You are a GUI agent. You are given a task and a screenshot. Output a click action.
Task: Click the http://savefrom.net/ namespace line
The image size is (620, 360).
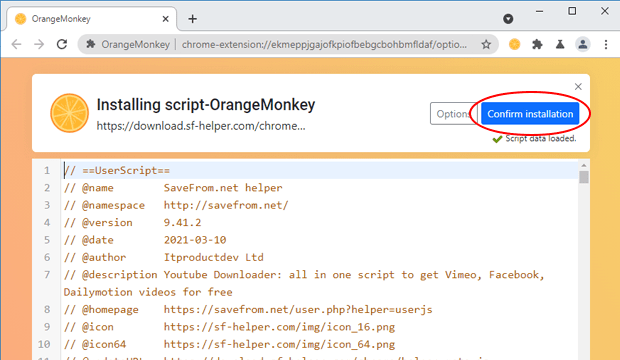click(176, 205)
